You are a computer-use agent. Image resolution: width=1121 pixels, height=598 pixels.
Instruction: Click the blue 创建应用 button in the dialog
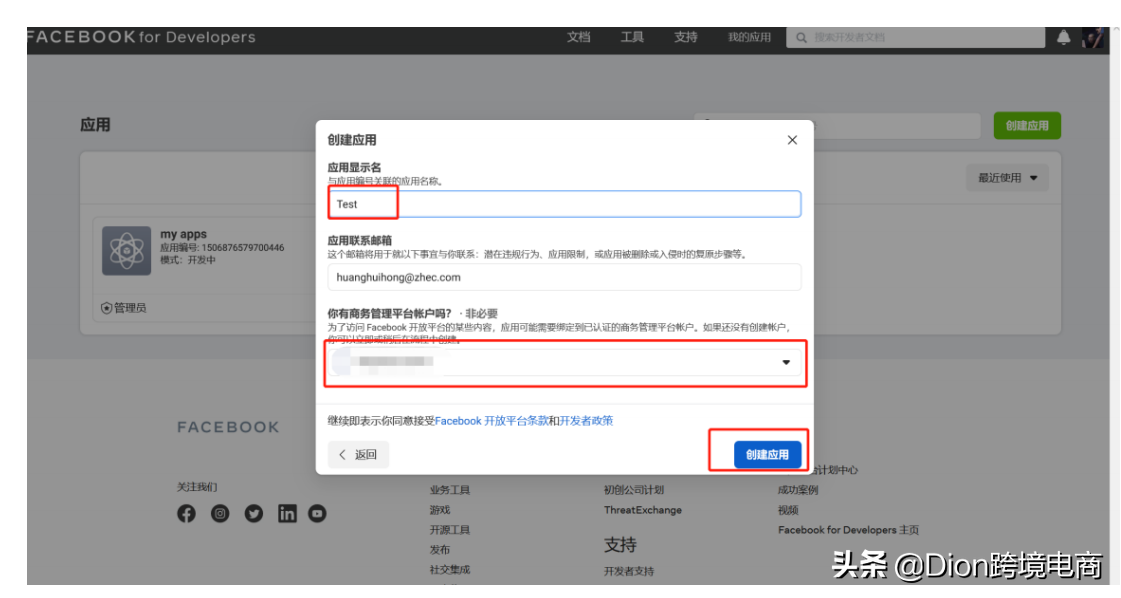[767, 455]
